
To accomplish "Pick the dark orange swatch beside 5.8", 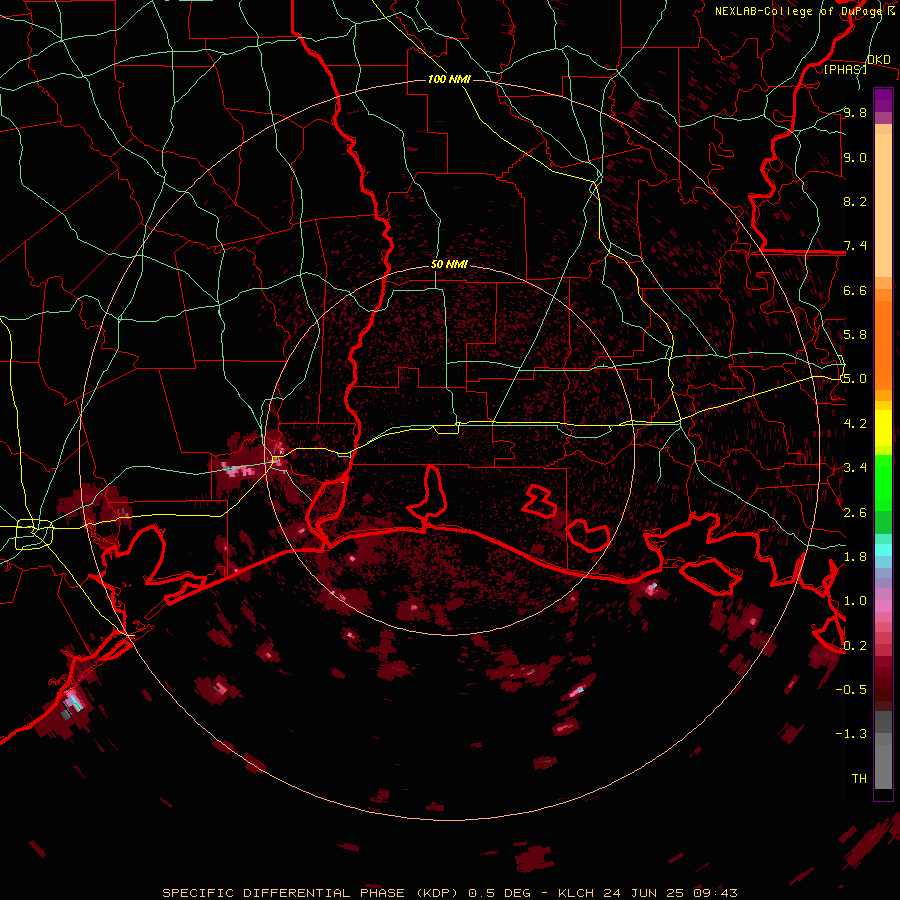I will click(883, 344).
